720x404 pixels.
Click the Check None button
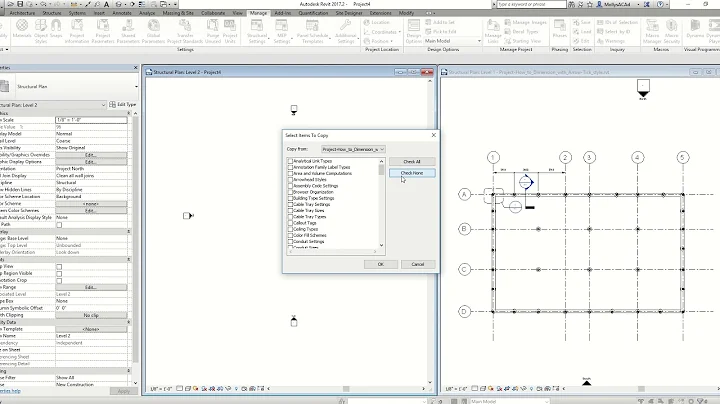(x=412, y=173)
